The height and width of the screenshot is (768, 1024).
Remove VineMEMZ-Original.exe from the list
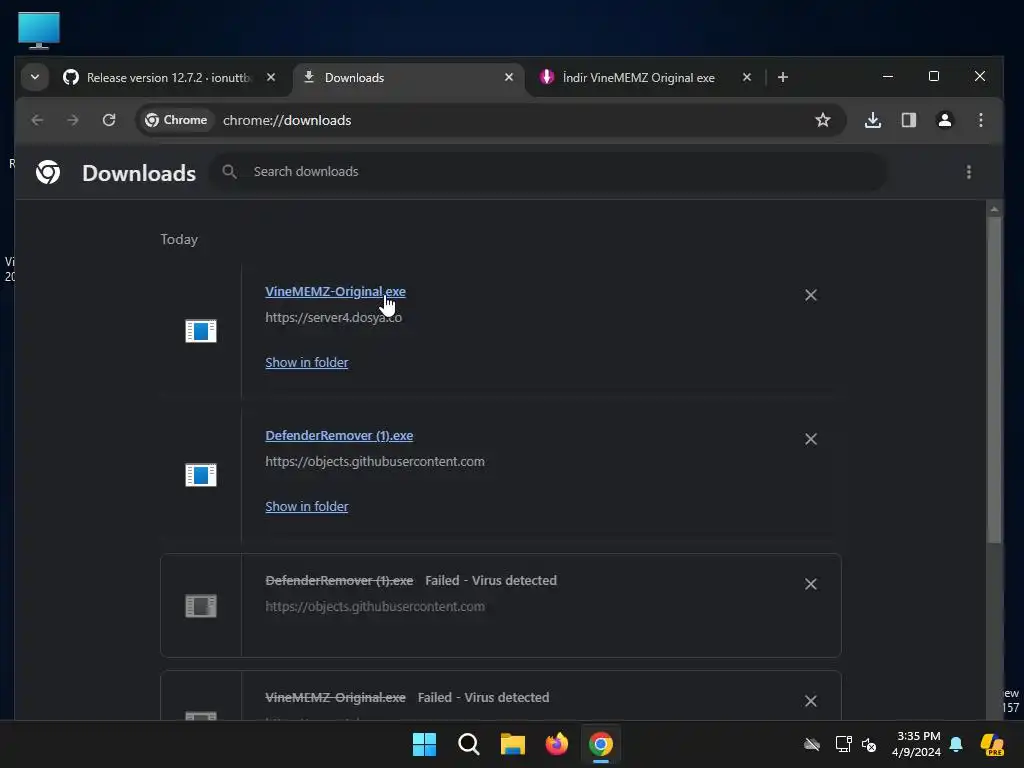point(810,295)
